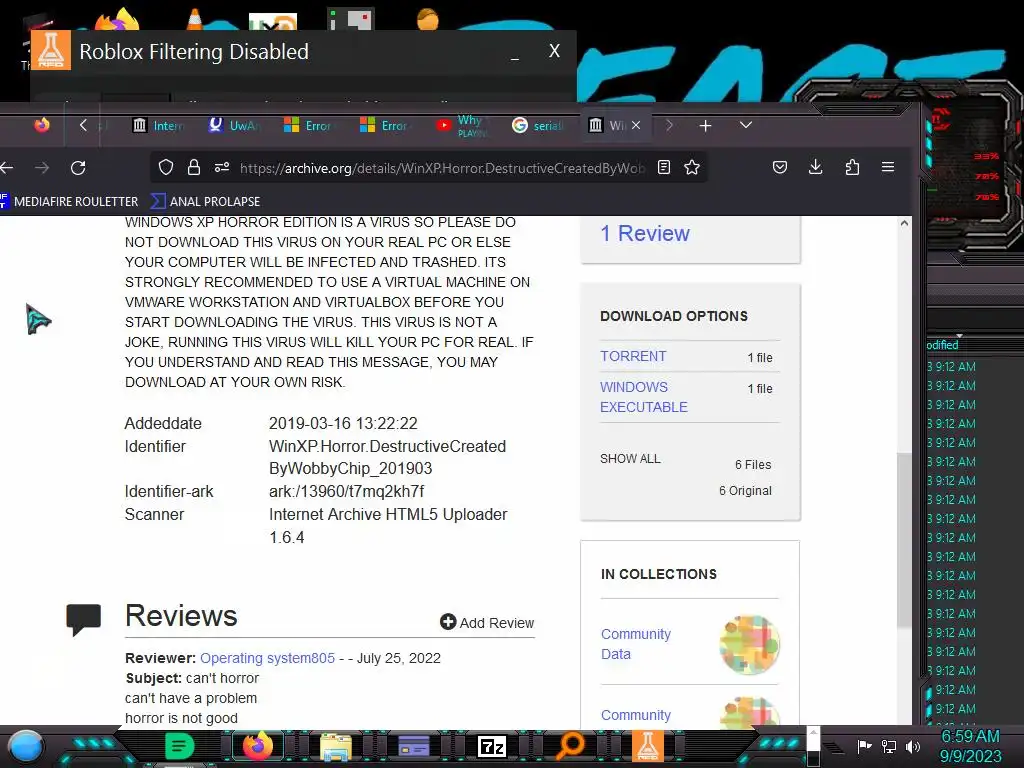Open the orange magnifier search app
The height and width of the screenshot is (768, 1024).
click(x=570, y=746)
